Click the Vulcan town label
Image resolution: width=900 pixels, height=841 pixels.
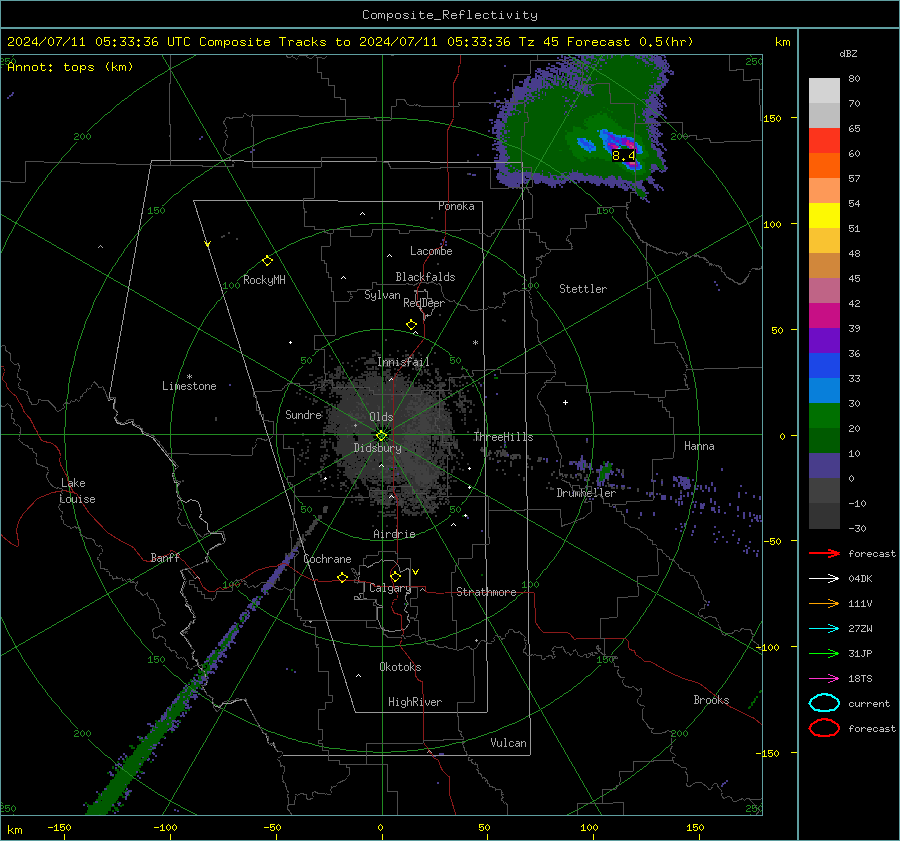click(x=509, y=743)
